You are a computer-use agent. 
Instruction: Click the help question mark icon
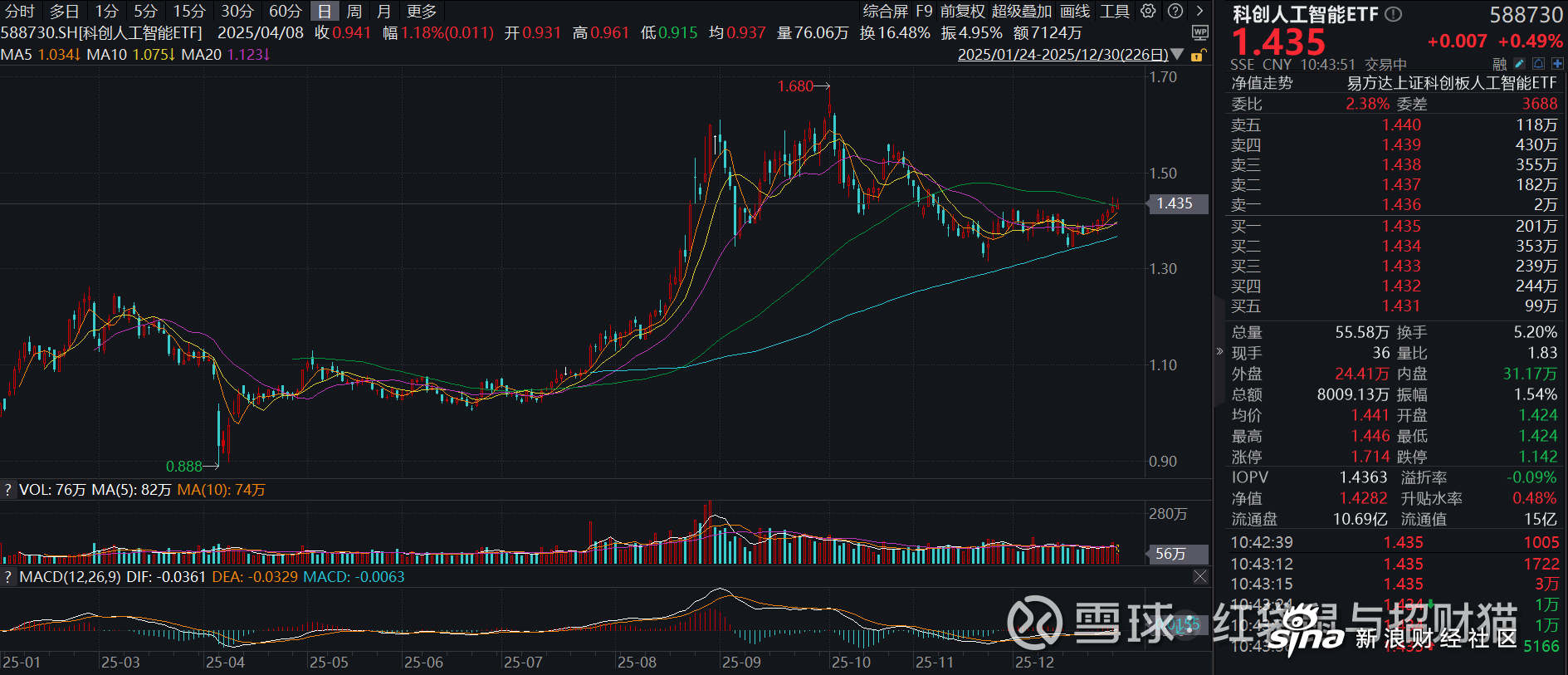click(1175, 11)
